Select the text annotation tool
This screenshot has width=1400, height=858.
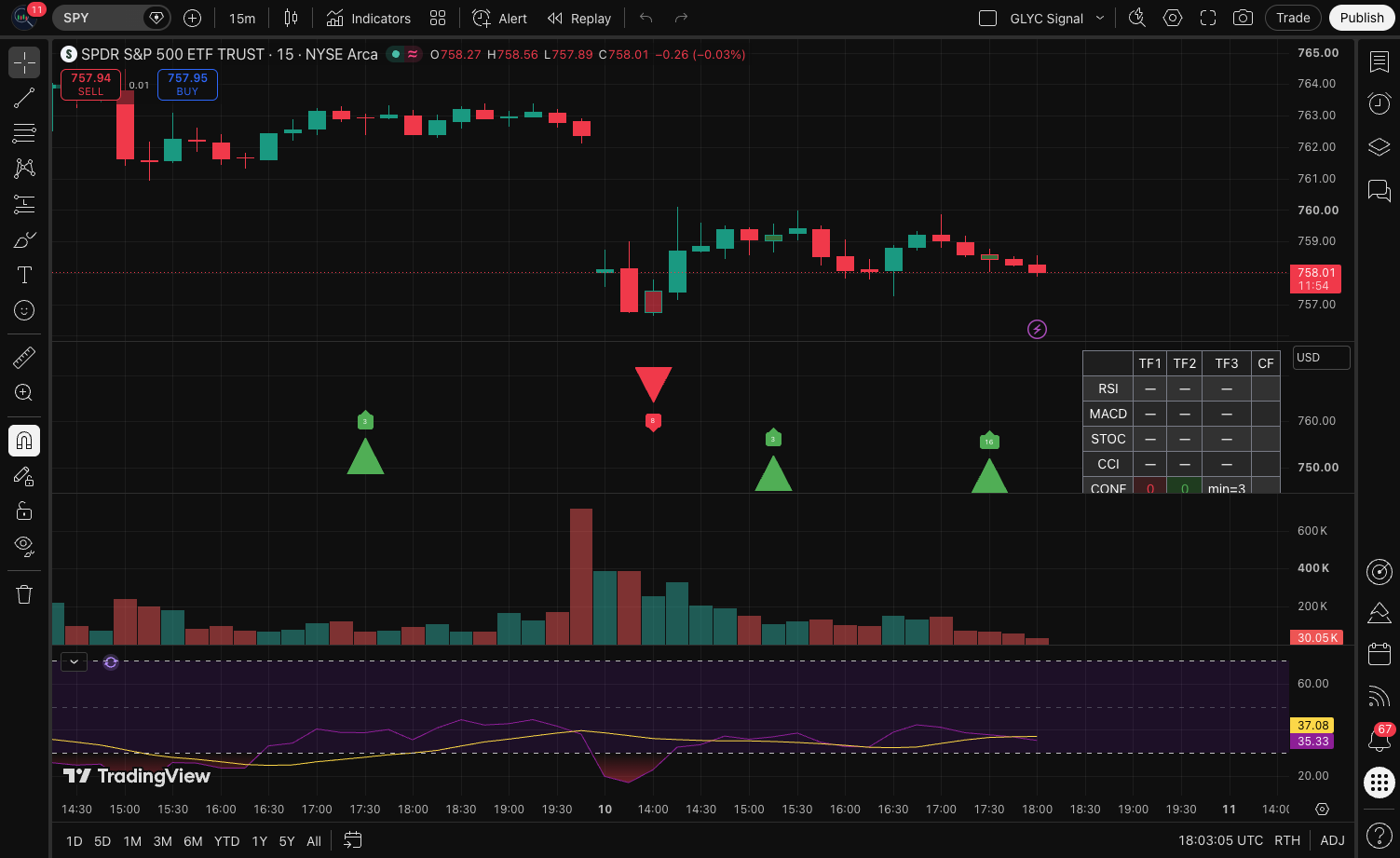point(24,275)
